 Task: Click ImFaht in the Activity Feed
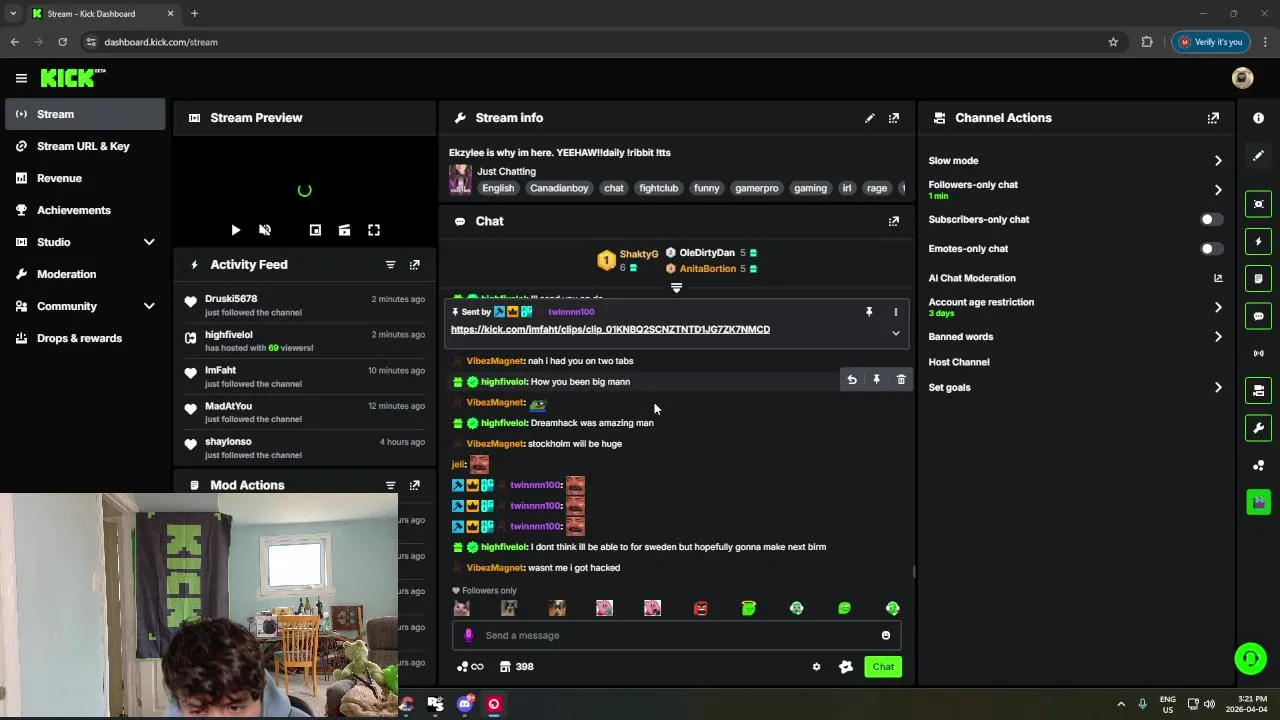click(220, 370)
